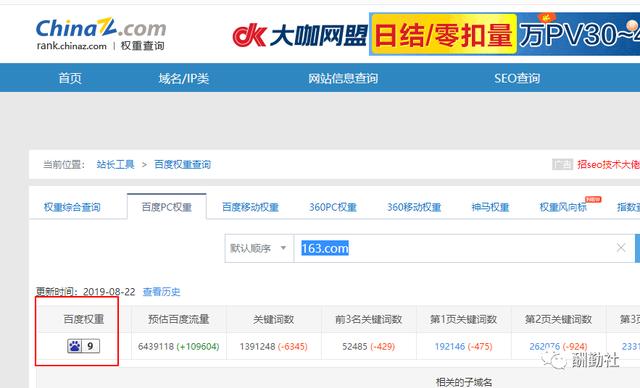640x388 pixels.
Task: Click the top-3 keyword value 52485
Action: coord(355,346)
